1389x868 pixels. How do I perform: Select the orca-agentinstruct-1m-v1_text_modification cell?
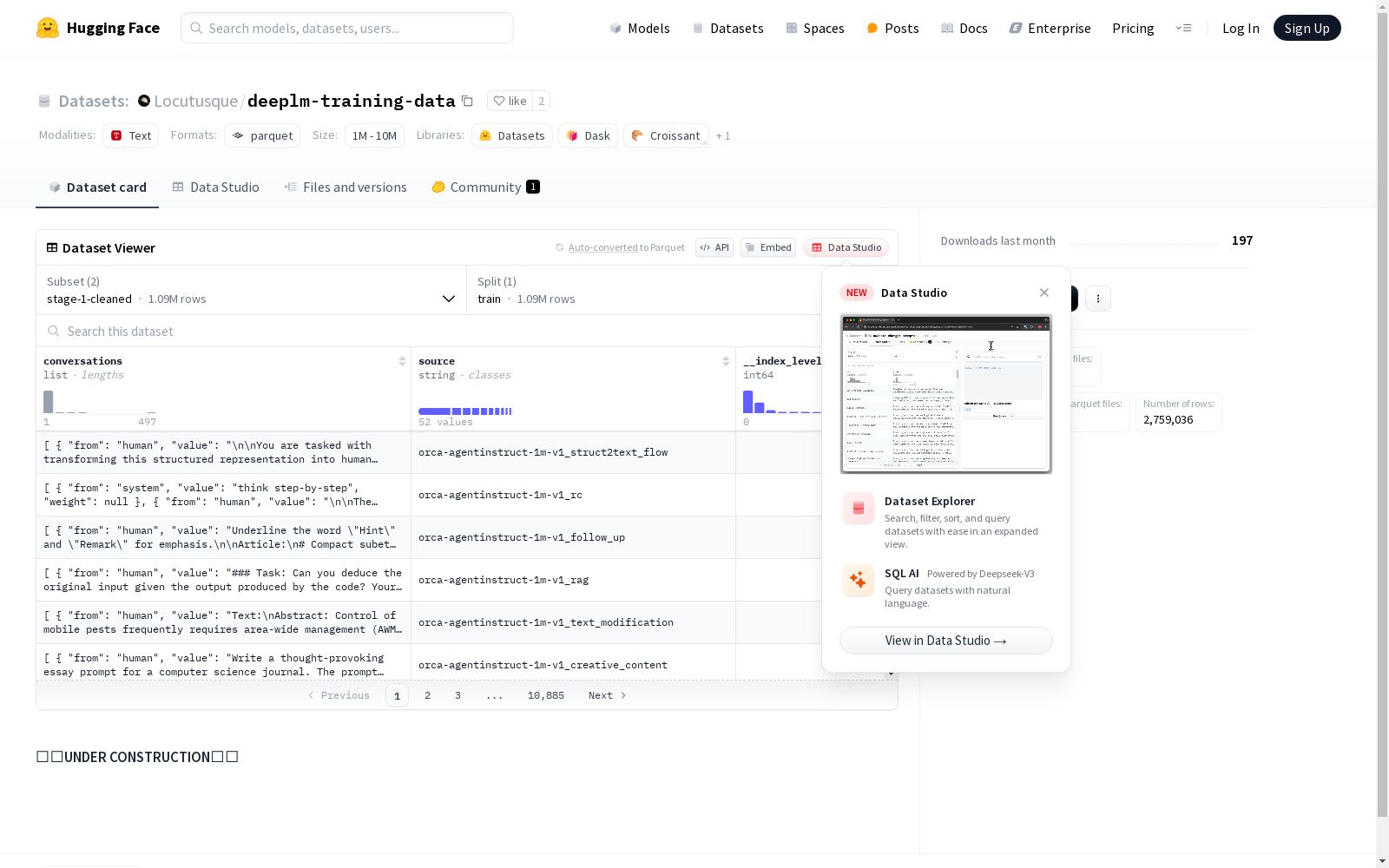[573, 622]
